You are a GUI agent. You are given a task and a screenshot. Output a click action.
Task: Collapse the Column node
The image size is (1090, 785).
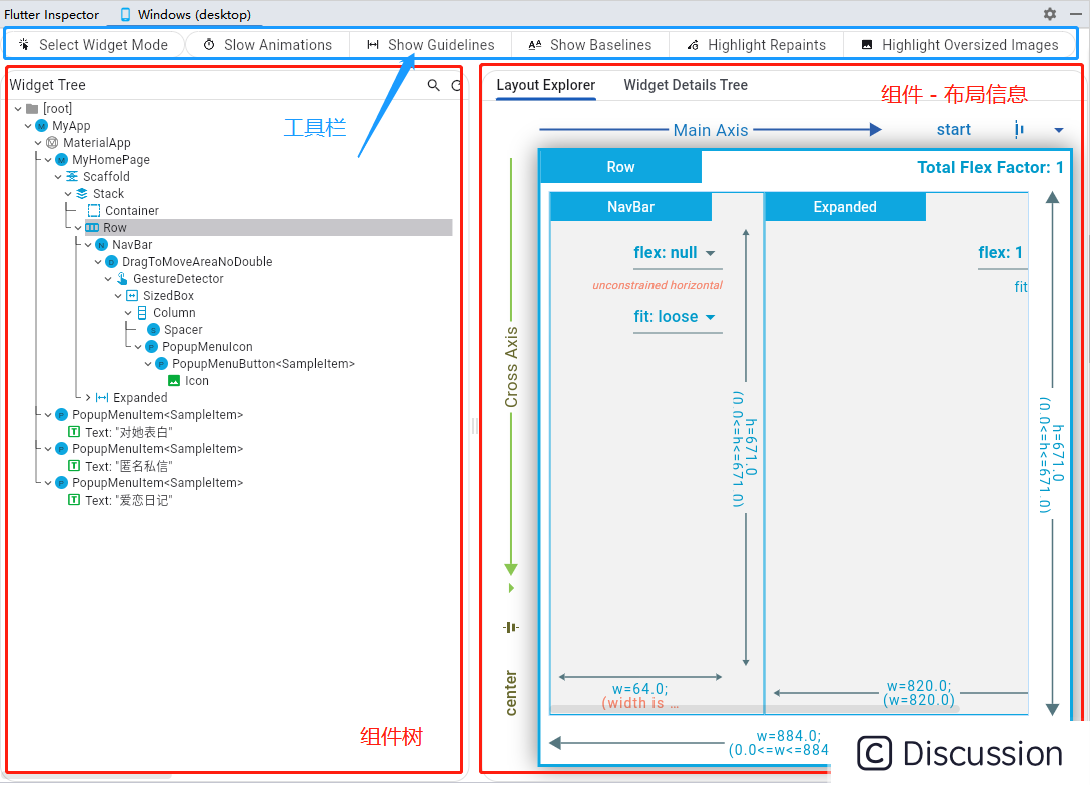click(x=128, y=313)
